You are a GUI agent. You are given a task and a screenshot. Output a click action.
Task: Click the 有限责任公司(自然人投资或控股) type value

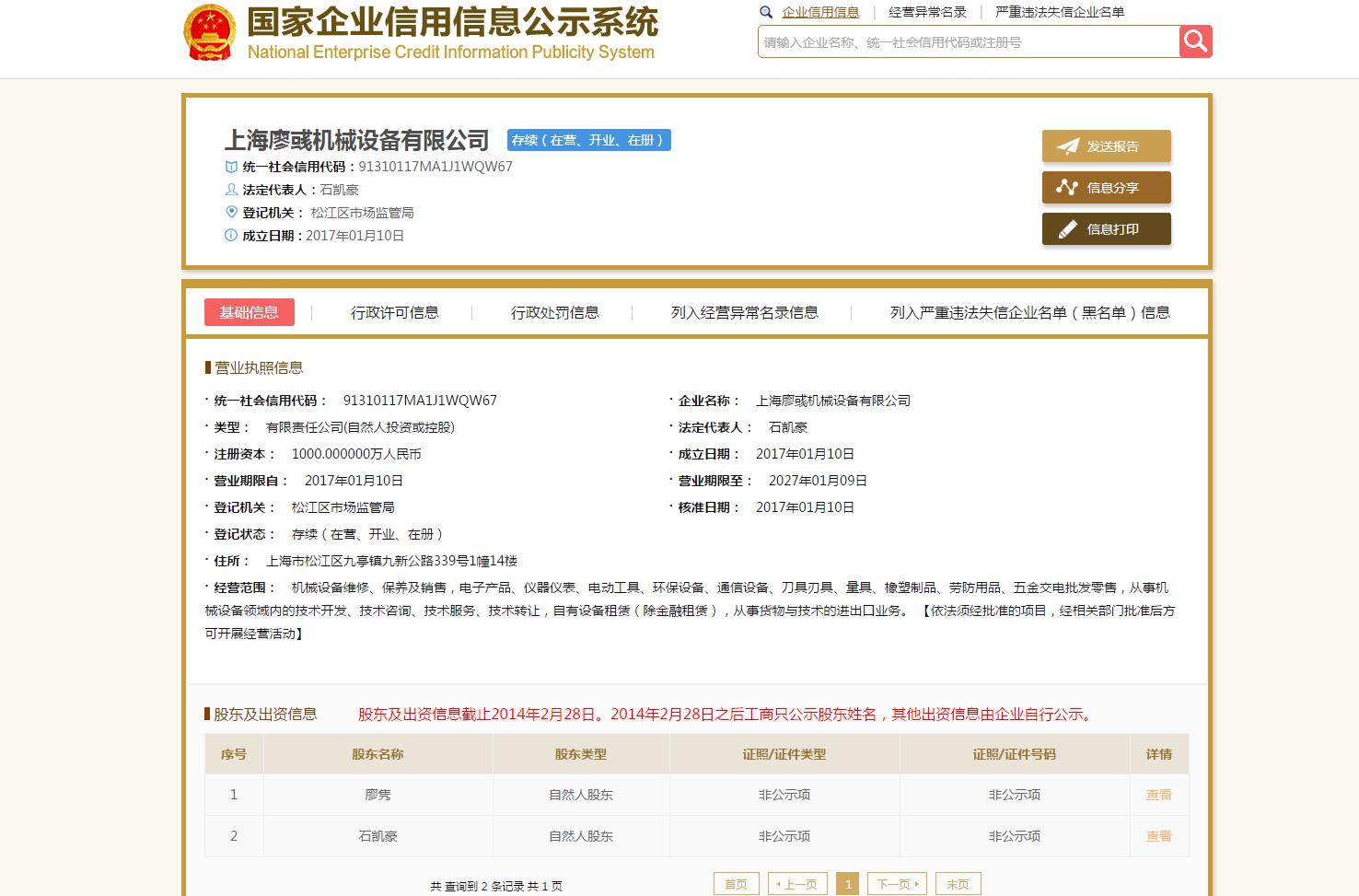click(360, 427)
